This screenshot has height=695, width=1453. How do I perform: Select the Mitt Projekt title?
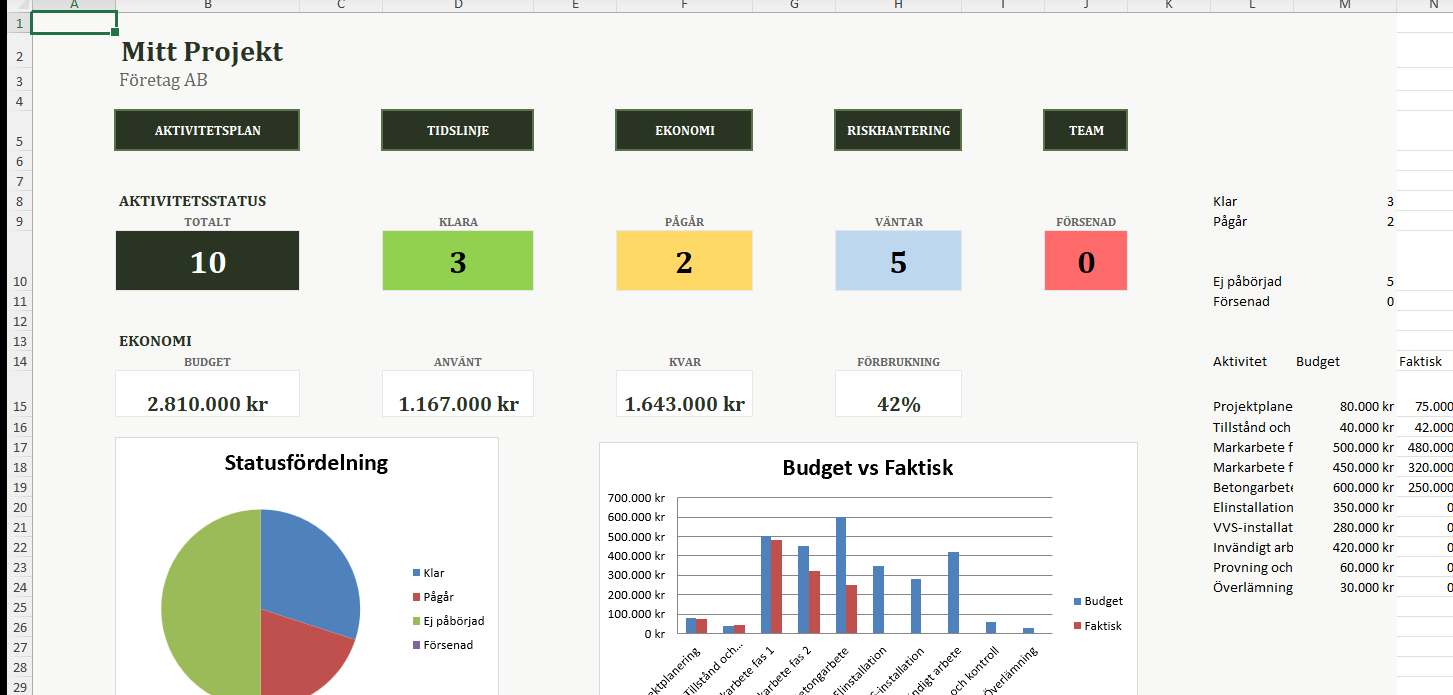tap(202, 52)
